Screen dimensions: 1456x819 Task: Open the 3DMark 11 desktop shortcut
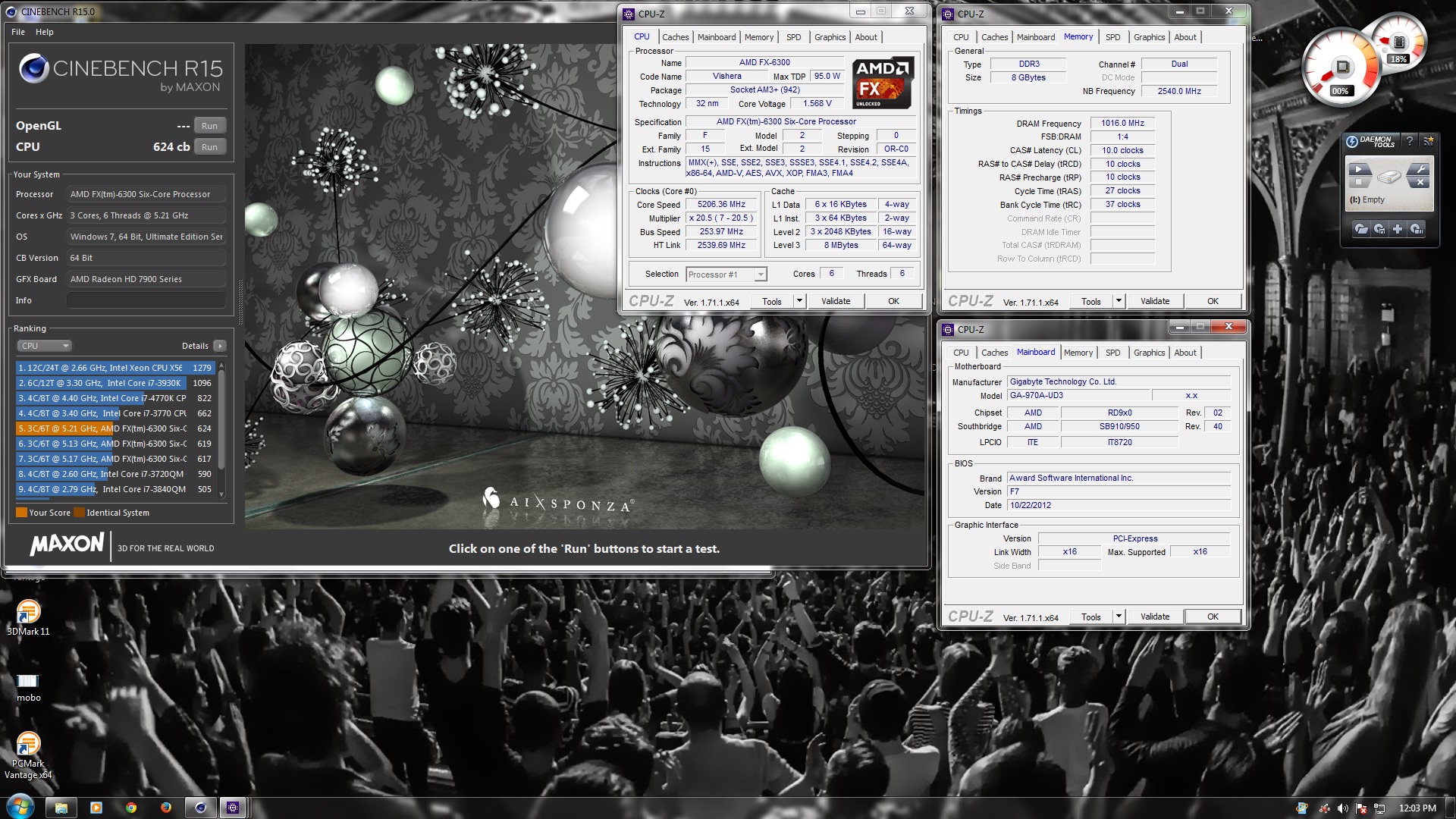pos(28,617)
